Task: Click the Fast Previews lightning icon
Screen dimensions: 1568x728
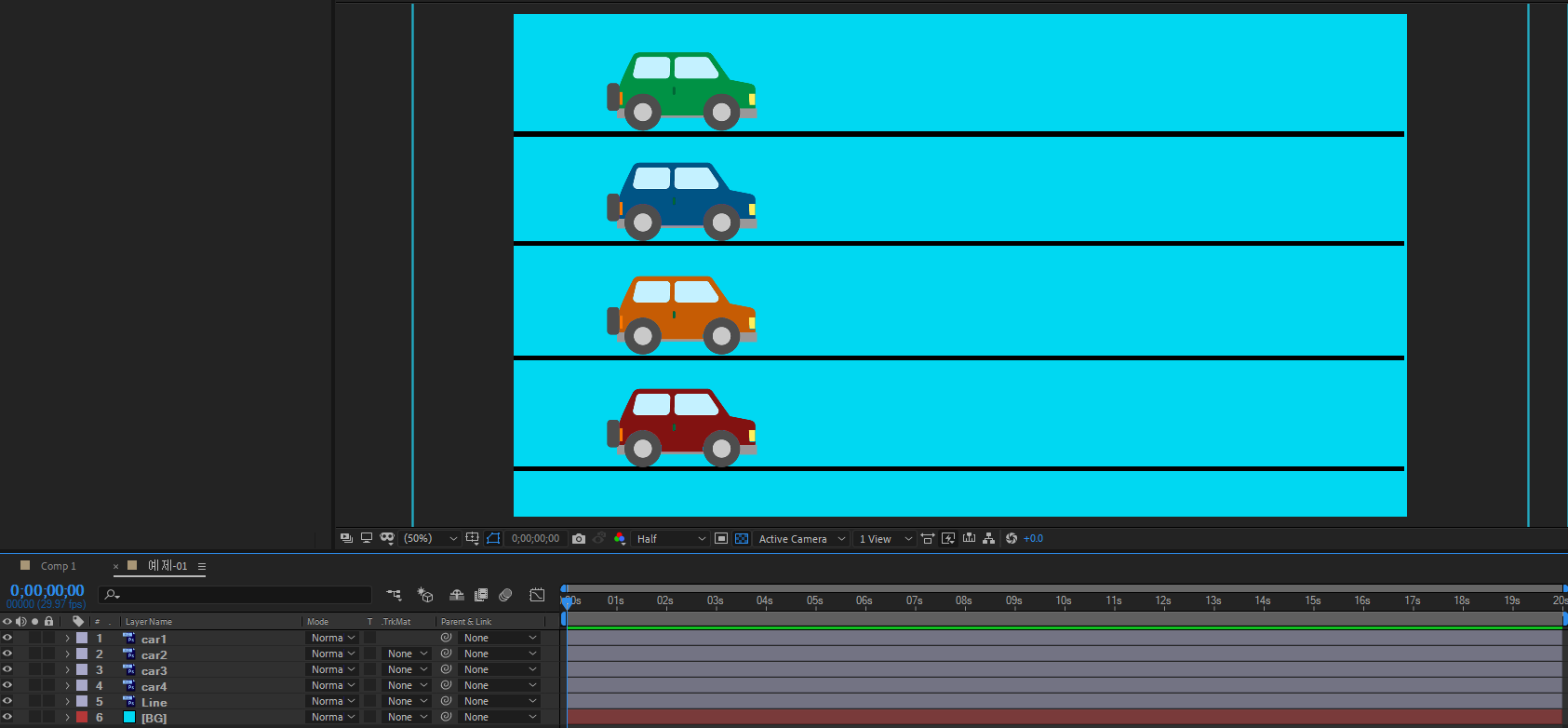Action: click(x=948, y=538)
